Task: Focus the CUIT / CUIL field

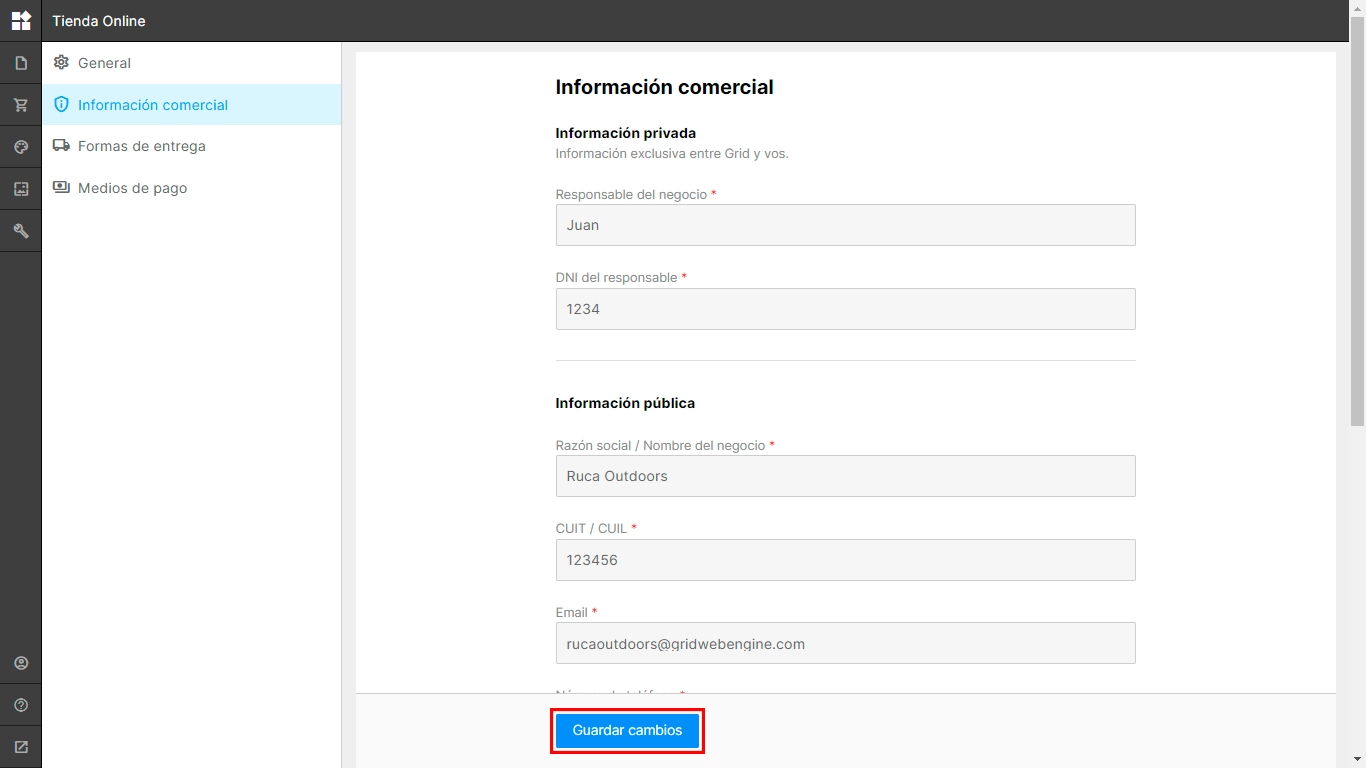Action: 845,560
